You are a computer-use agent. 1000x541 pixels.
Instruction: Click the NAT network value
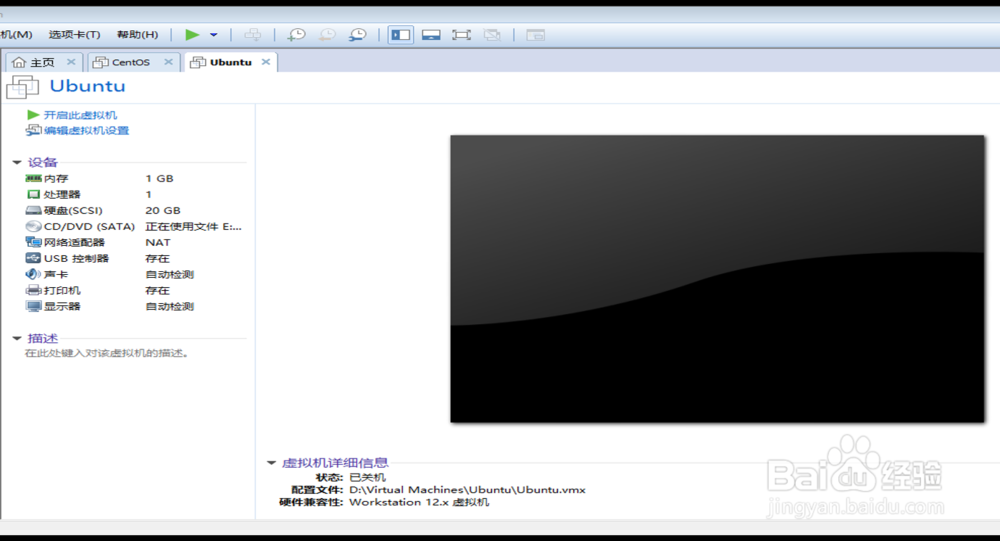point(158,242)
